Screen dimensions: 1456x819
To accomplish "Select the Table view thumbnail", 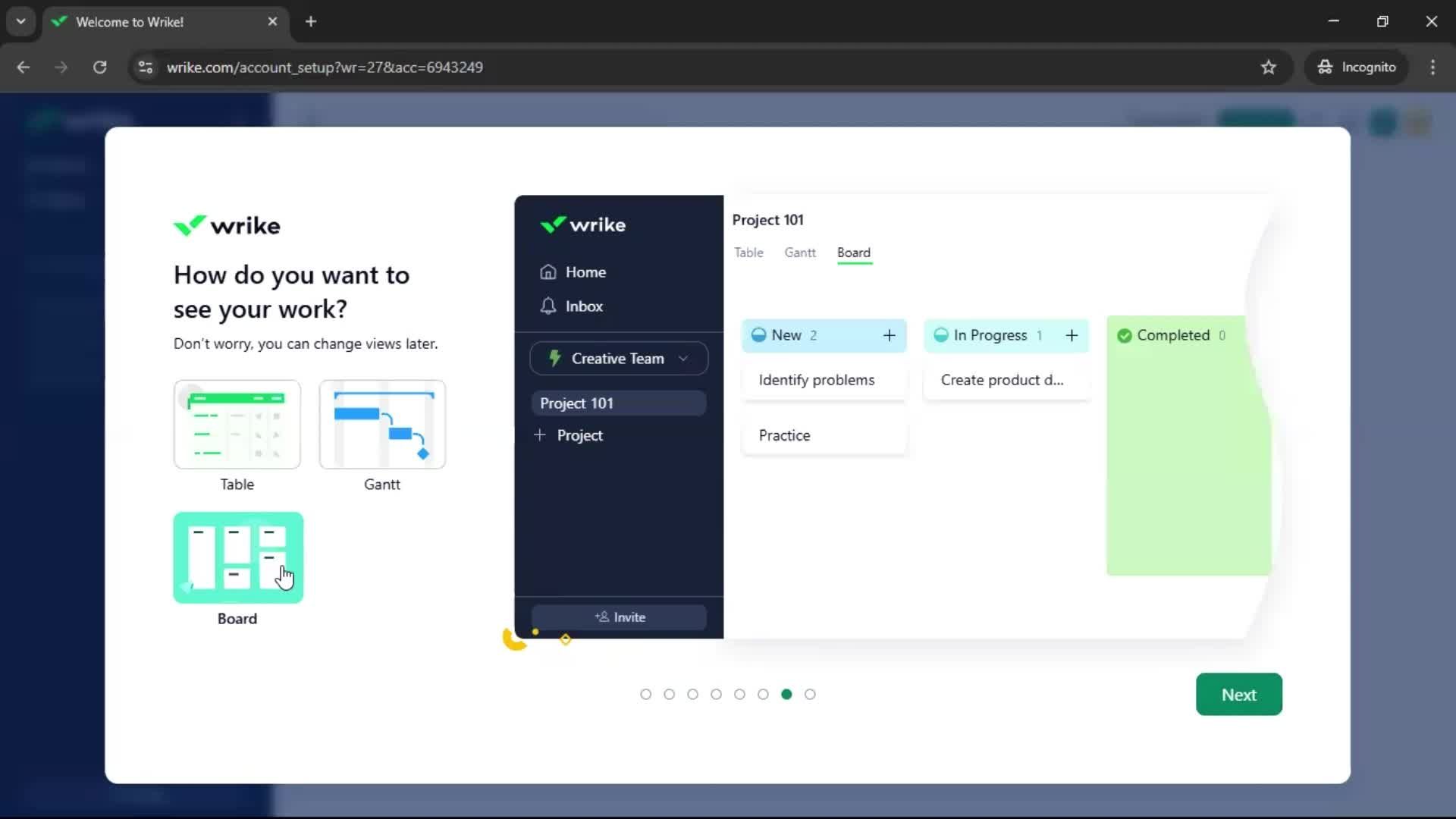I will (237, 425).
